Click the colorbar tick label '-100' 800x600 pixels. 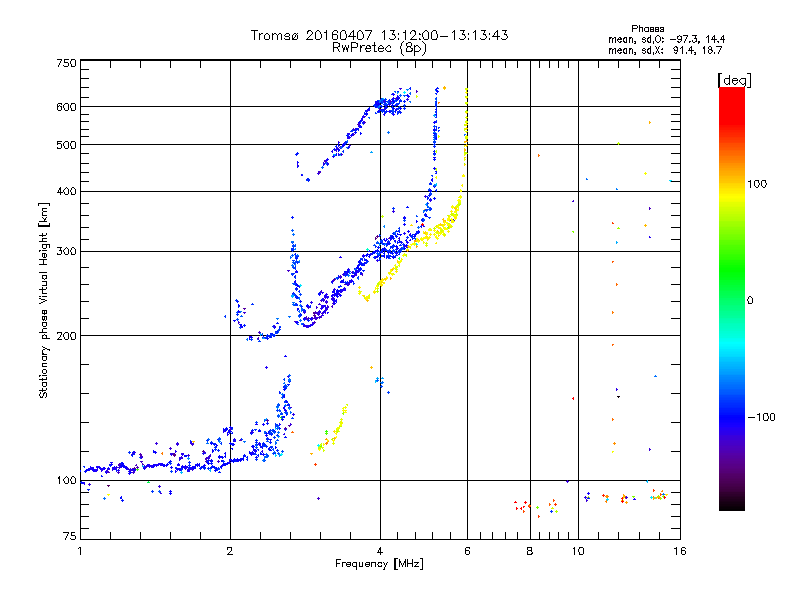[x=761, y=417]
